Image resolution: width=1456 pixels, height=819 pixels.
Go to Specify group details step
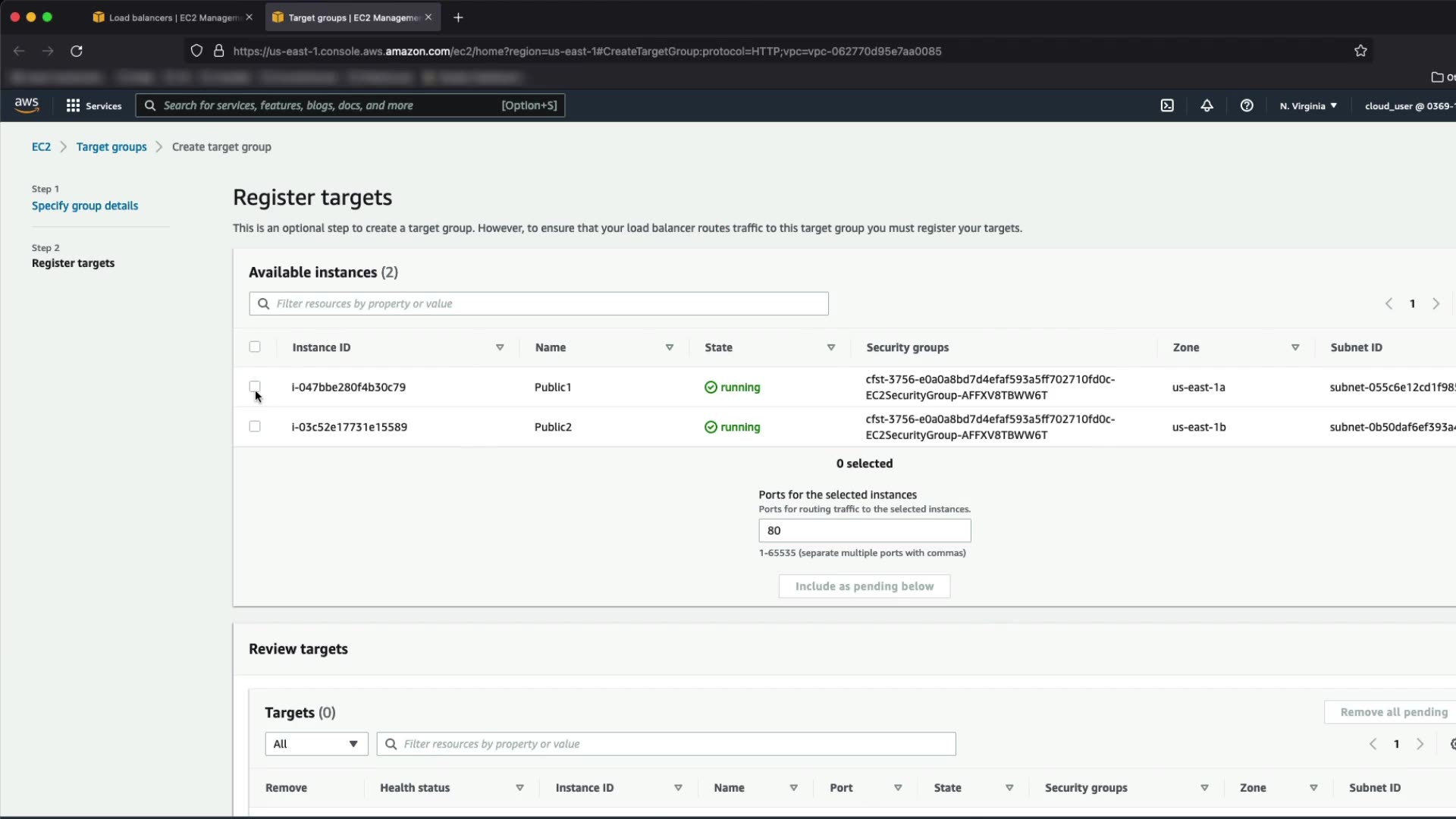tap(85, 206)
